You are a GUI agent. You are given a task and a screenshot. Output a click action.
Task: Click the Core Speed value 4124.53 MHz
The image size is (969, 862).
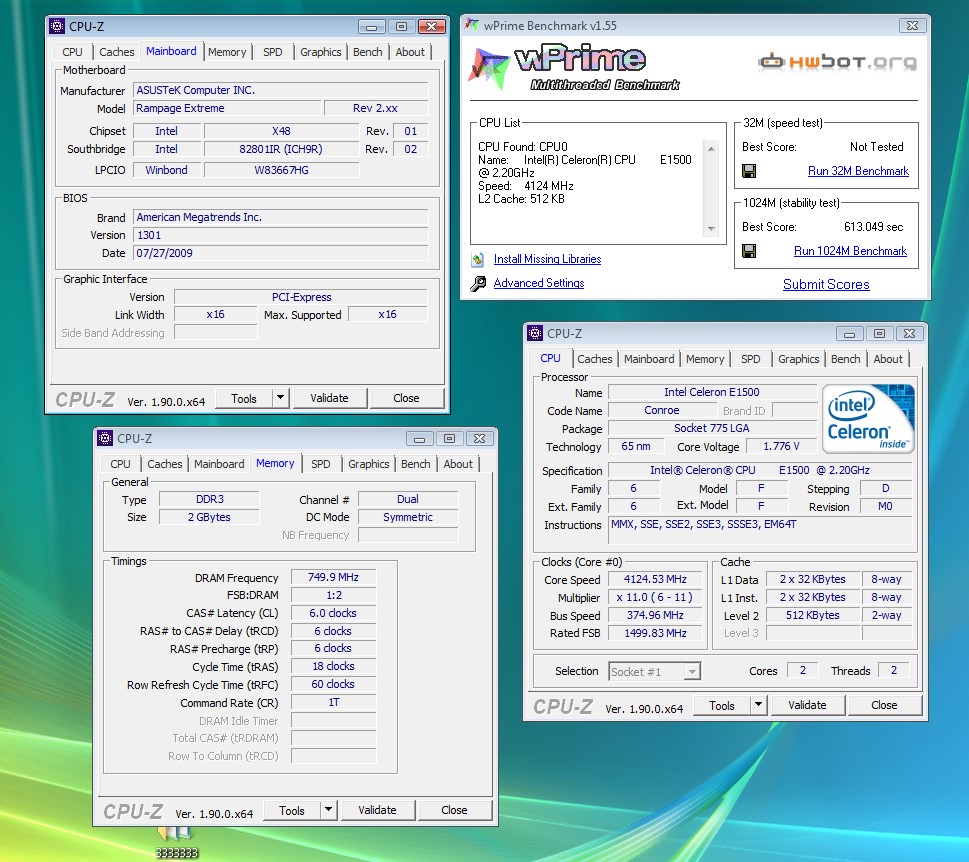coord(655,579)
